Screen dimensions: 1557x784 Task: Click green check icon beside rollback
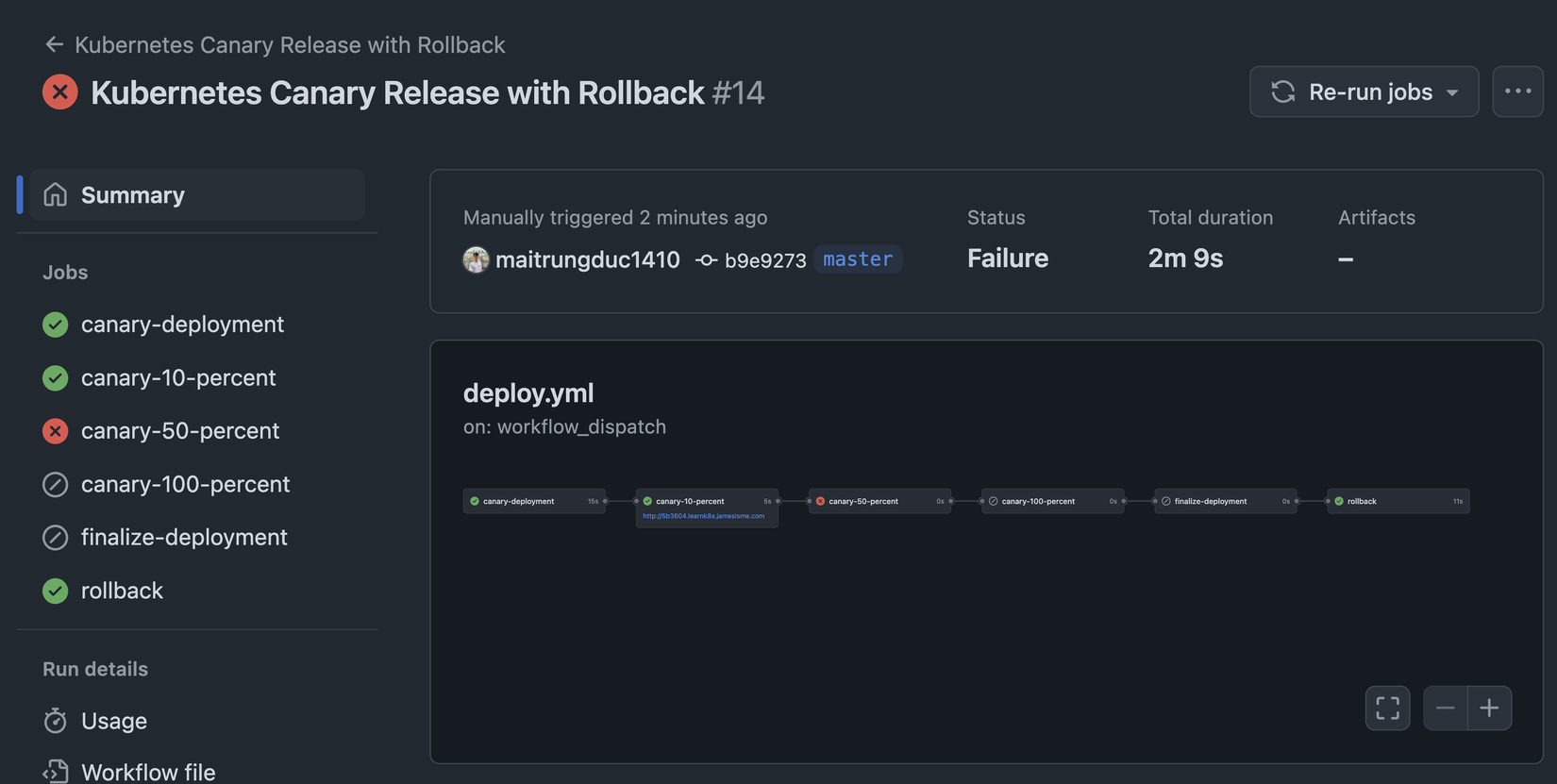click(x=56, y=592)
